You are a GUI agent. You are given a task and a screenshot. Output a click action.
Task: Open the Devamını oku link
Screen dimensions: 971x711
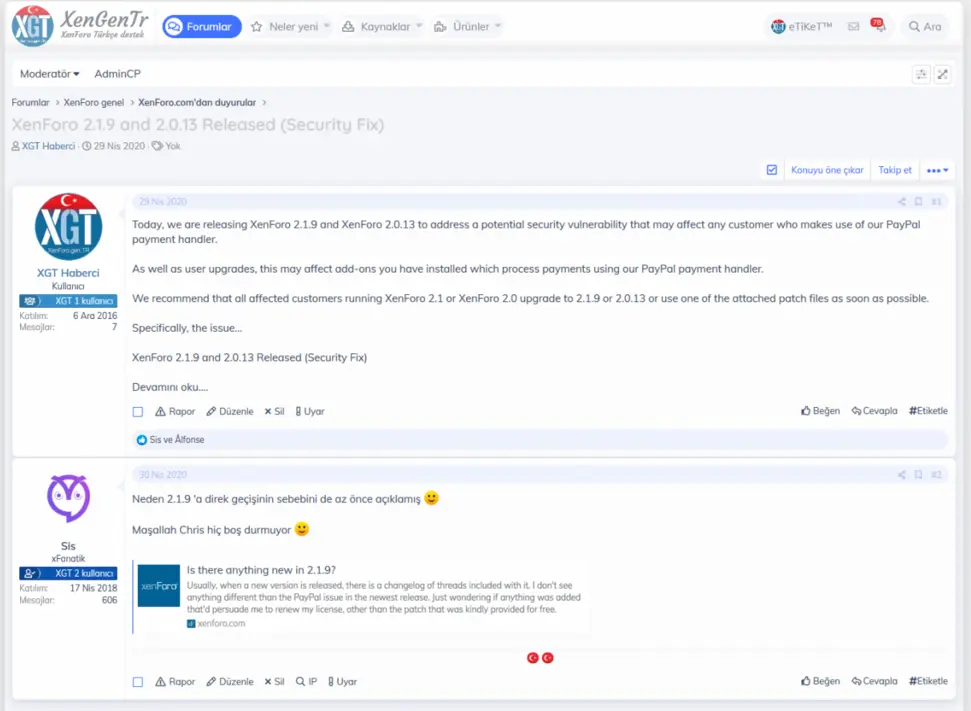click(170, 387)
